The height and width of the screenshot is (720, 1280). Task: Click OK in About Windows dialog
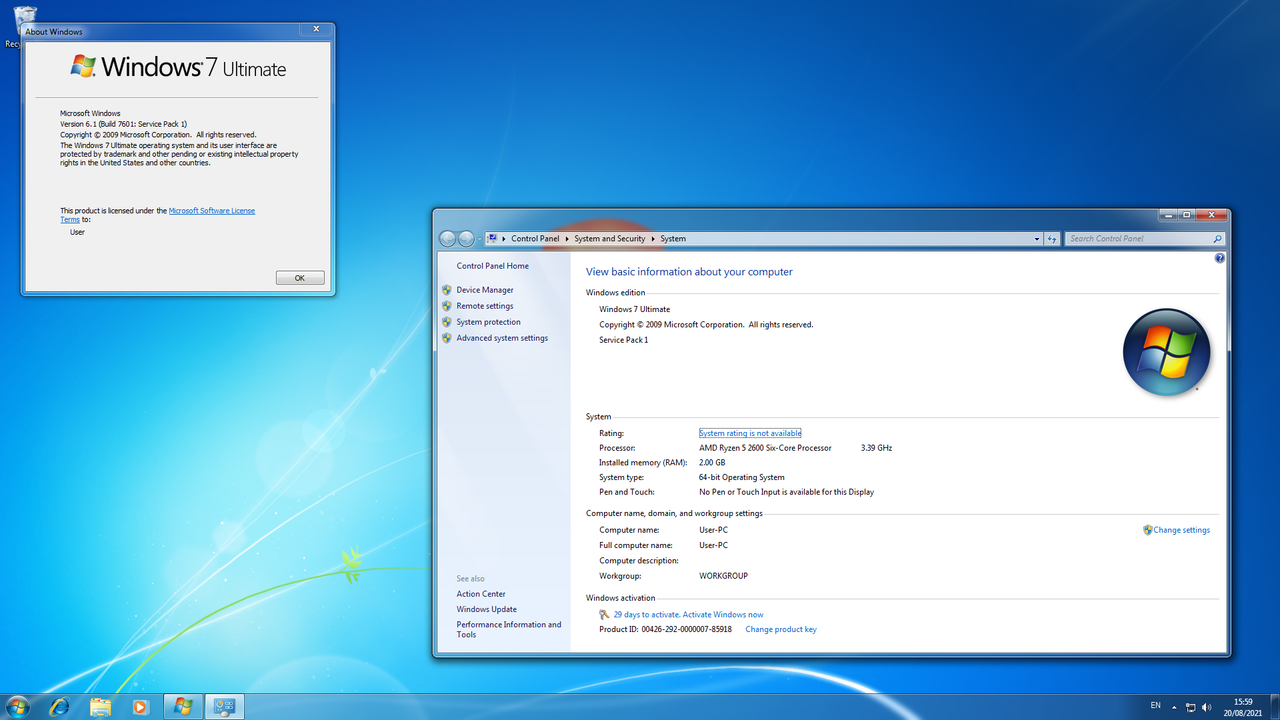pos(300,278)
